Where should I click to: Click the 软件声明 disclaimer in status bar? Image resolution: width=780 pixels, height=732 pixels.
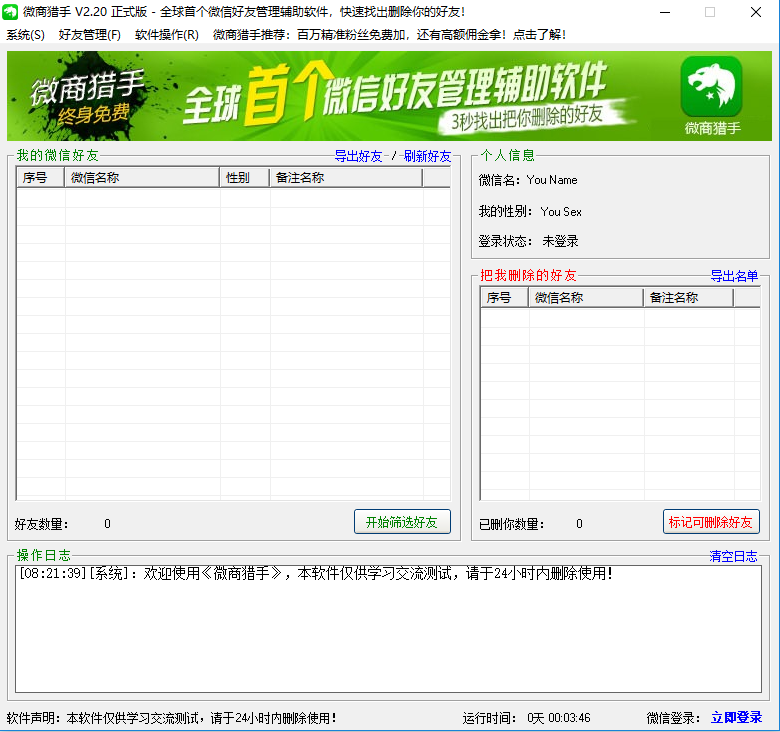click(172, 718)
